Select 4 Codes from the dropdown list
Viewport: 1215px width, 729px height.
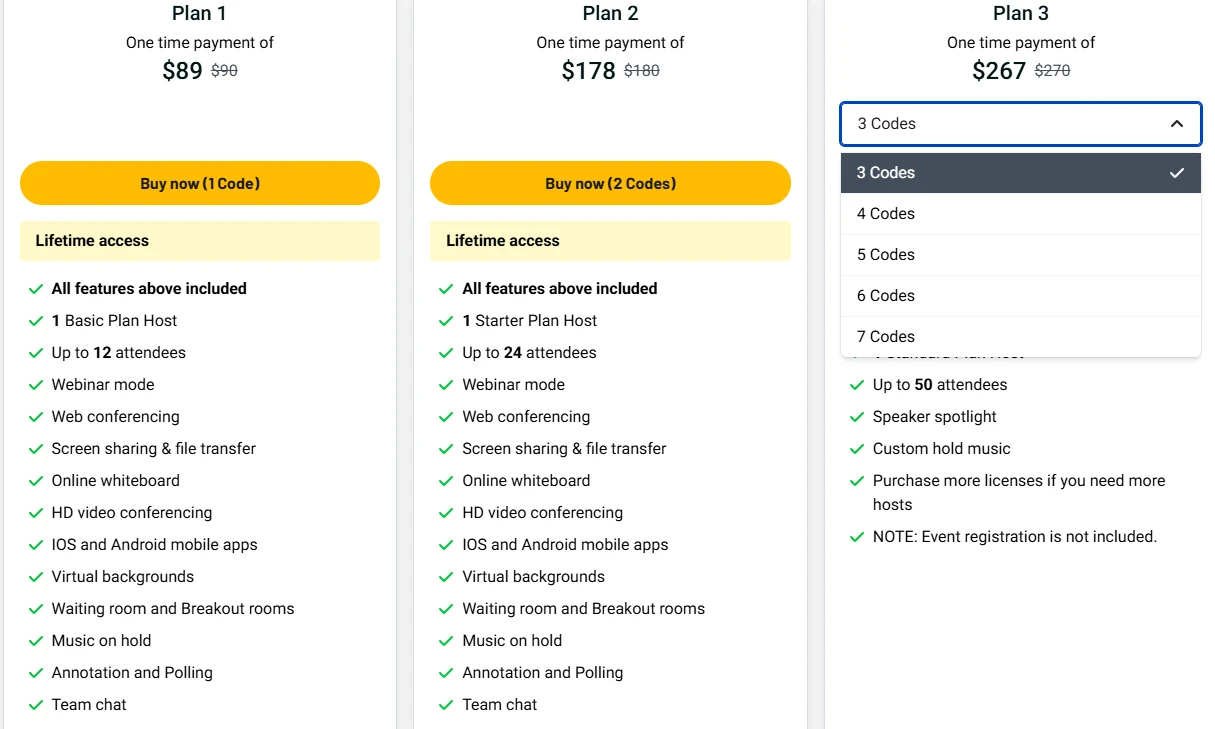click(1020, 214)
